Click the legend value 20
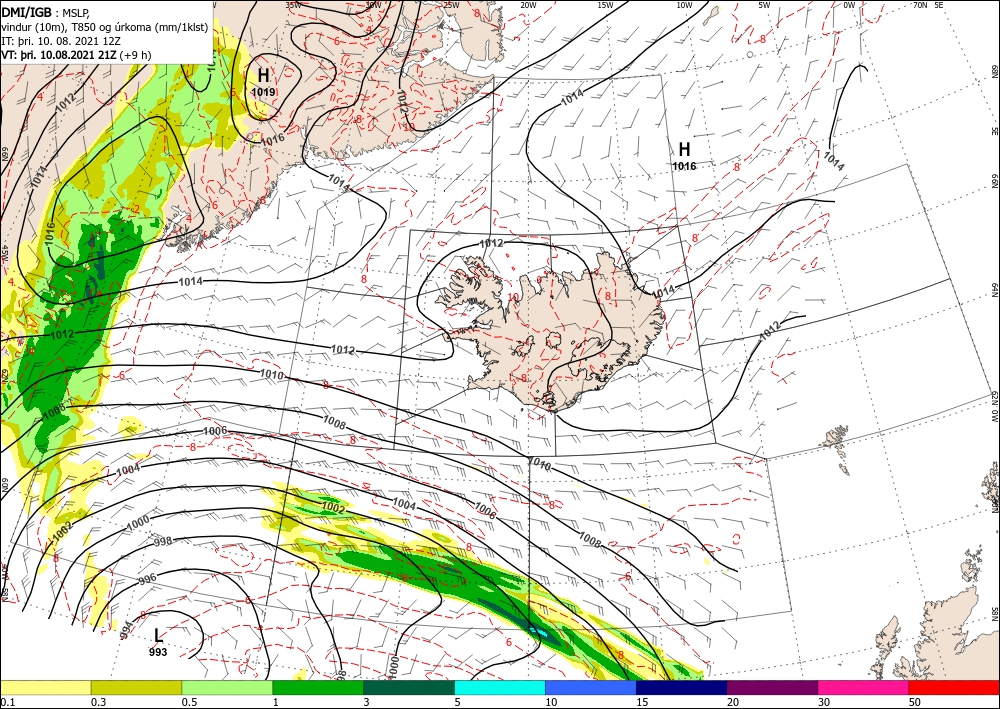The image size is (1000, 709). point(733,702)
